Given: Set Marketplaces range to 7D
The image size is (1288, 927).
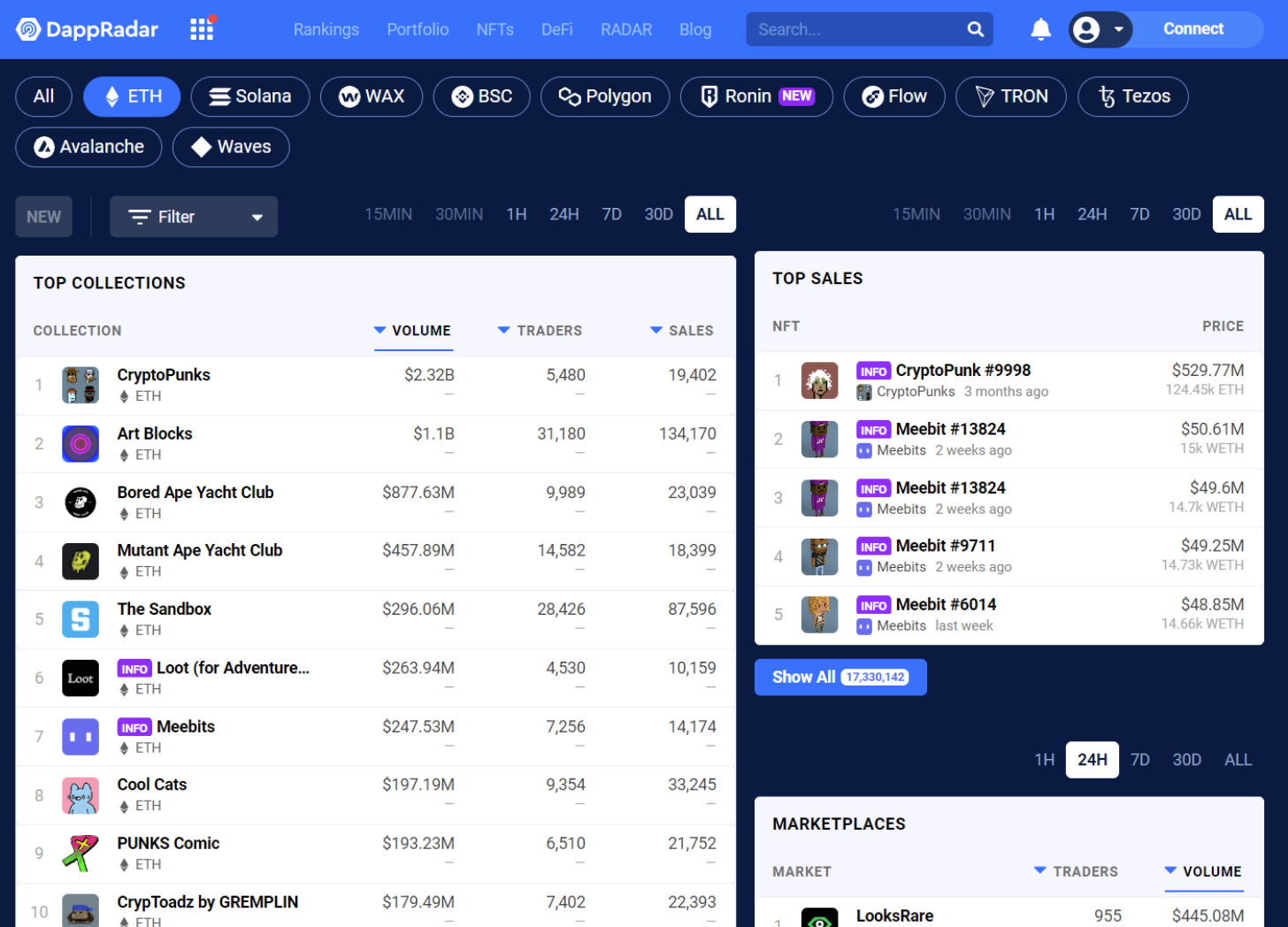Looking at the screenshot, I should (x=1140, y=760).
